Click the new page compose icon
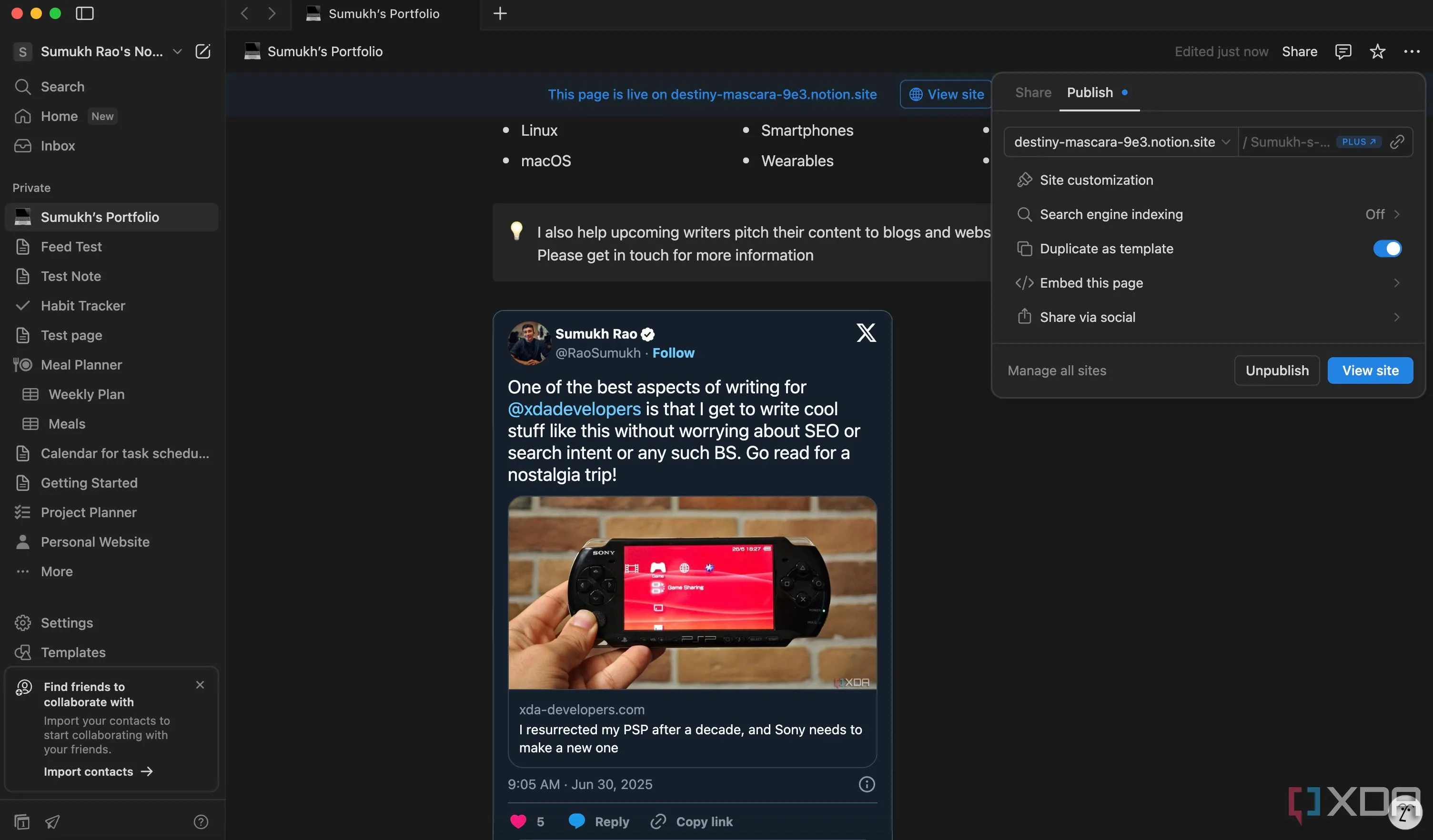Image resolution: width=1433 pixels, height=840 pixels. 203,51
